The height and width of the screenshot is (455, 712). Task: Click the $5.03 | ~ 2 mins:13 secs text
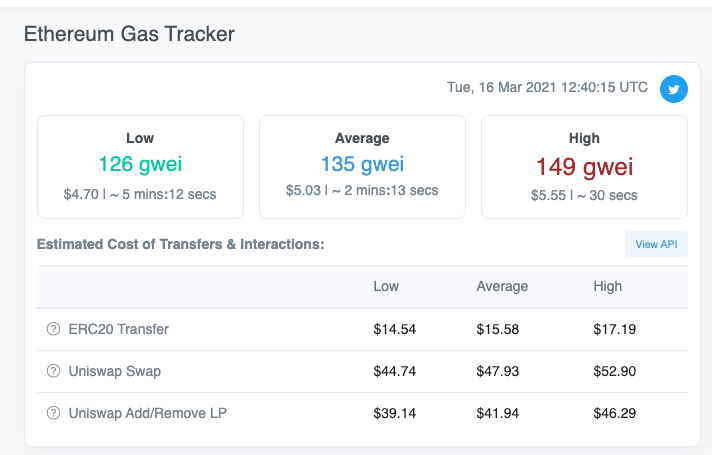pos(362,190)
